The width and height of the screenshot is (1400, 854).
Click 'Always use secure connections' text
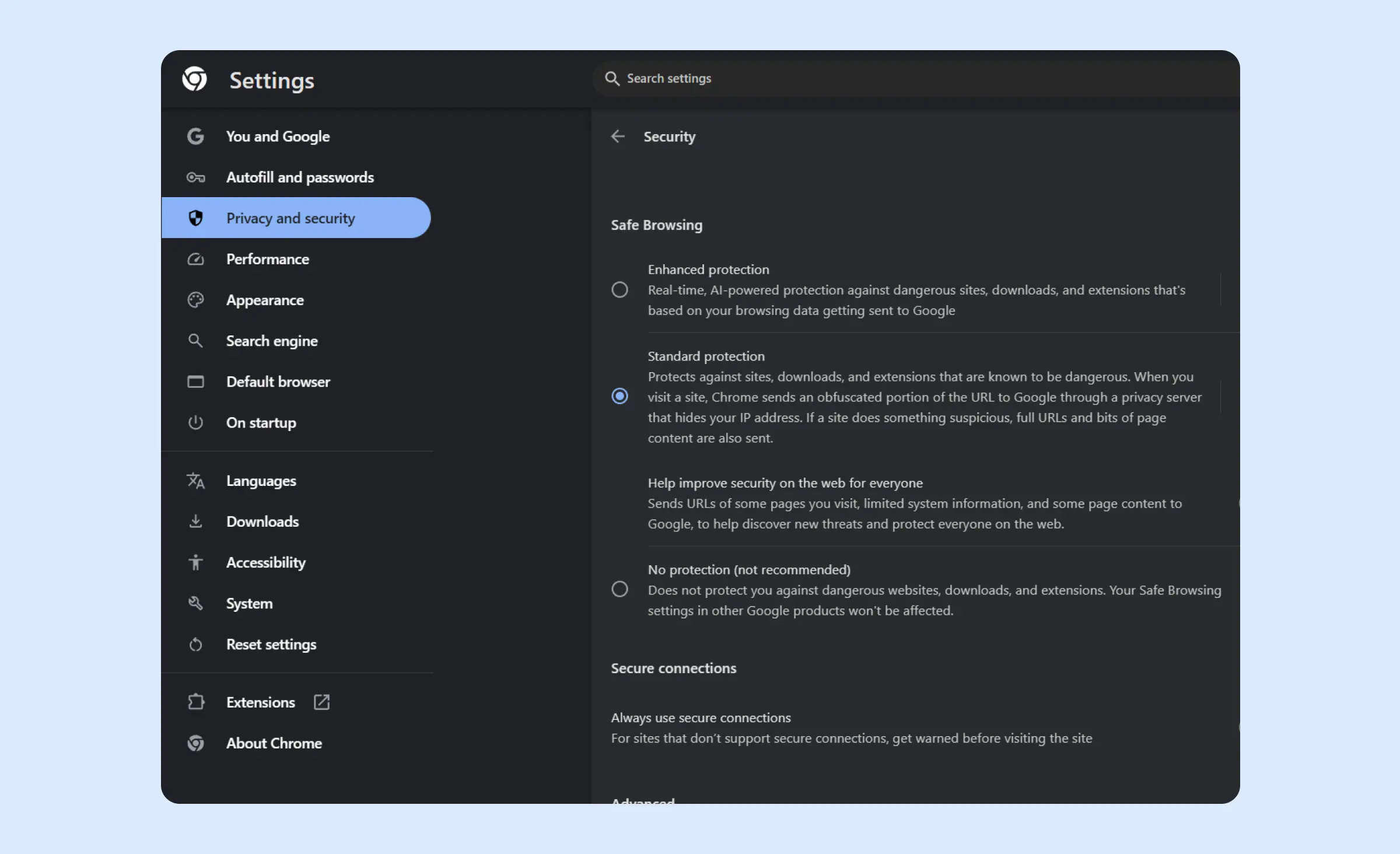[701, 717]
